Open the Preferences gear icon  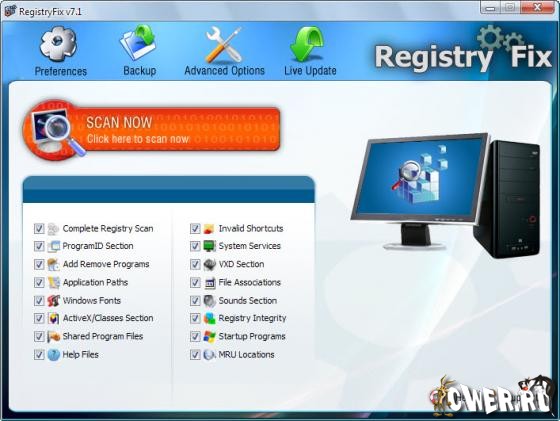(59, 44)
